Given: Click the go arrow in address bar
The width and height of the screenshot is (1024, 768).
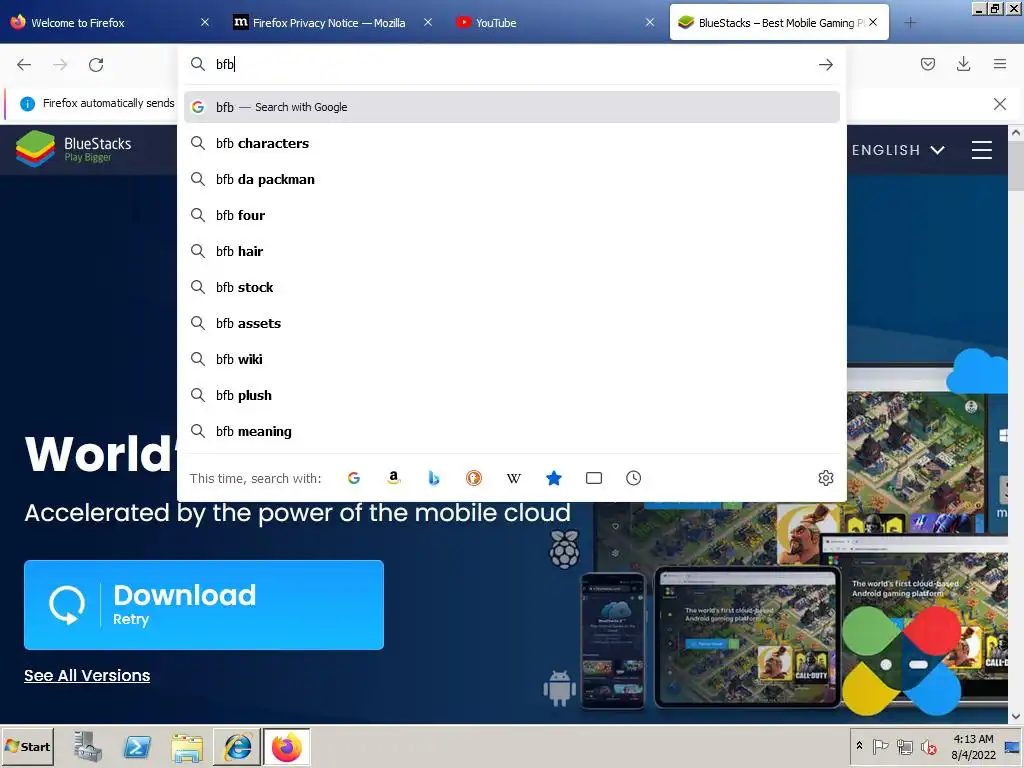Looking at the screenshot, I should tap(825, 65).
